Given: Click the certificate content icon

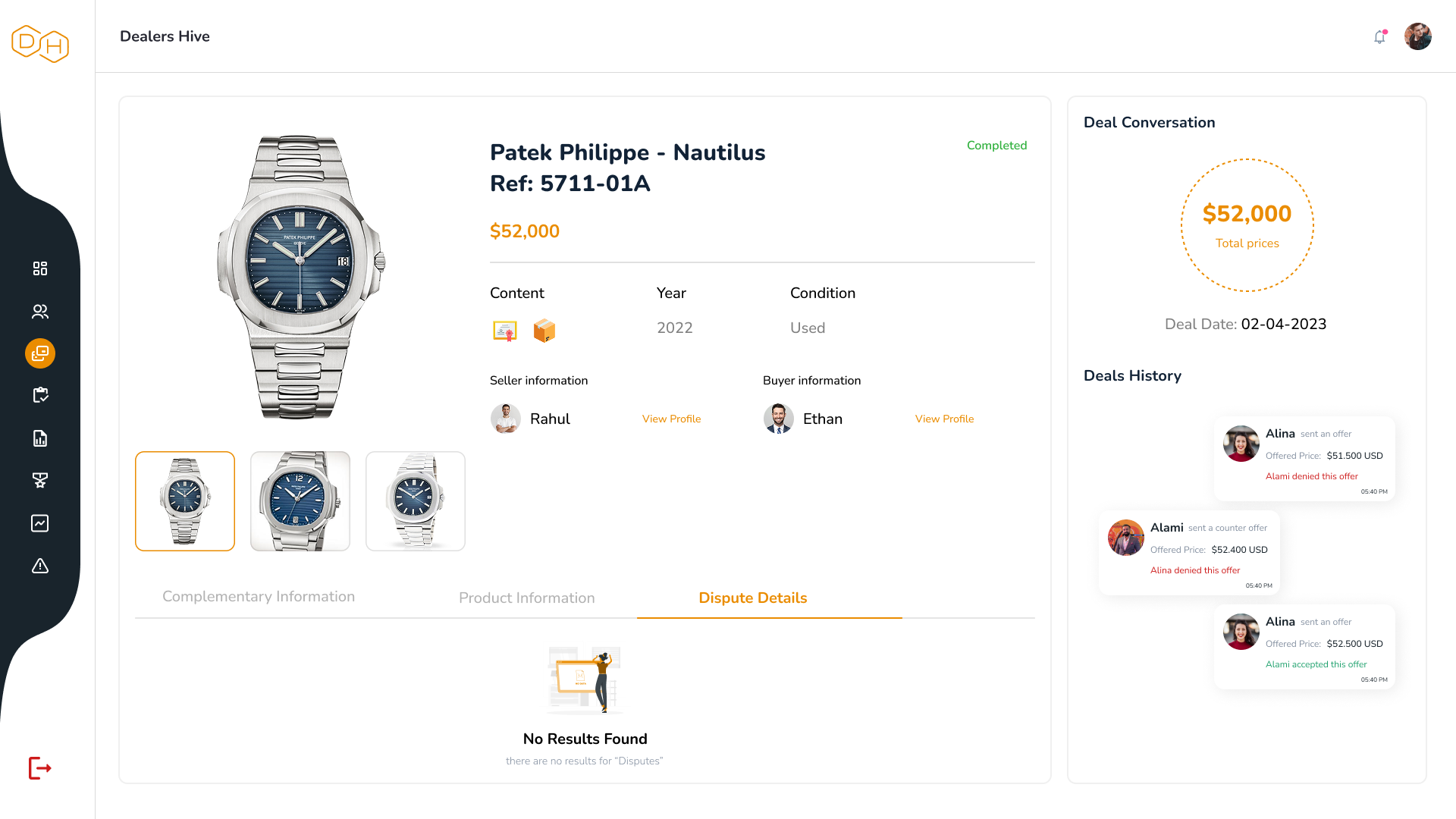Looking at the screenshot, I should pos(505,331).
